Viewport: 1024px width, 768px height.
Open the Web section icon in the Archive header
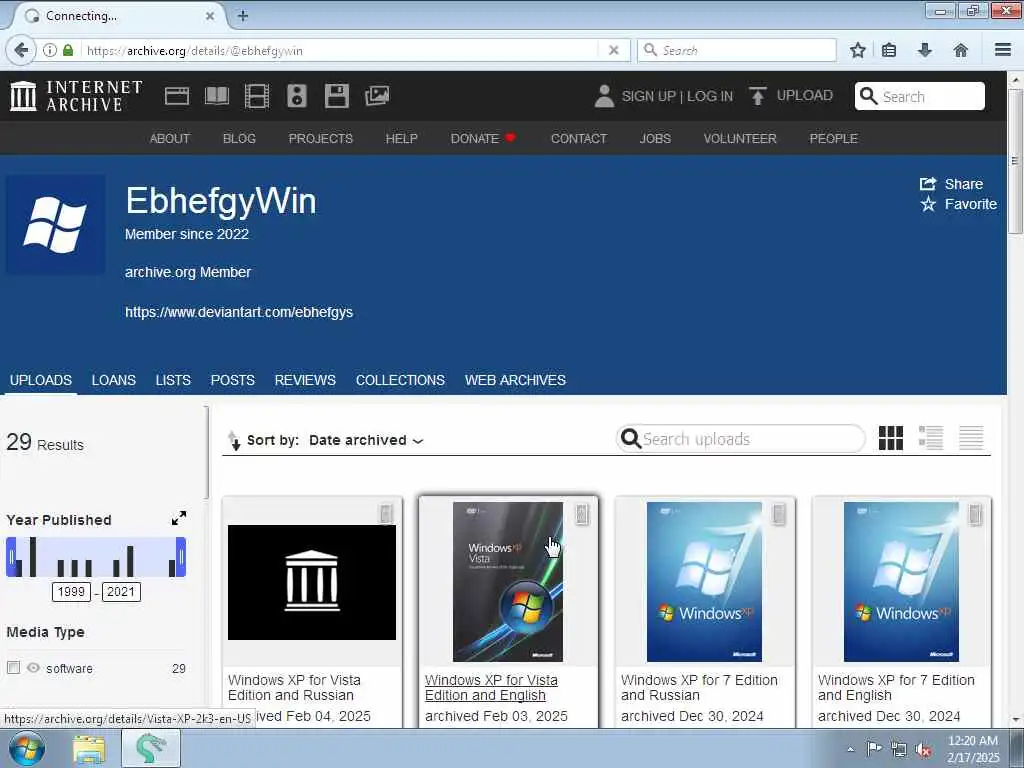click(177, 96)
